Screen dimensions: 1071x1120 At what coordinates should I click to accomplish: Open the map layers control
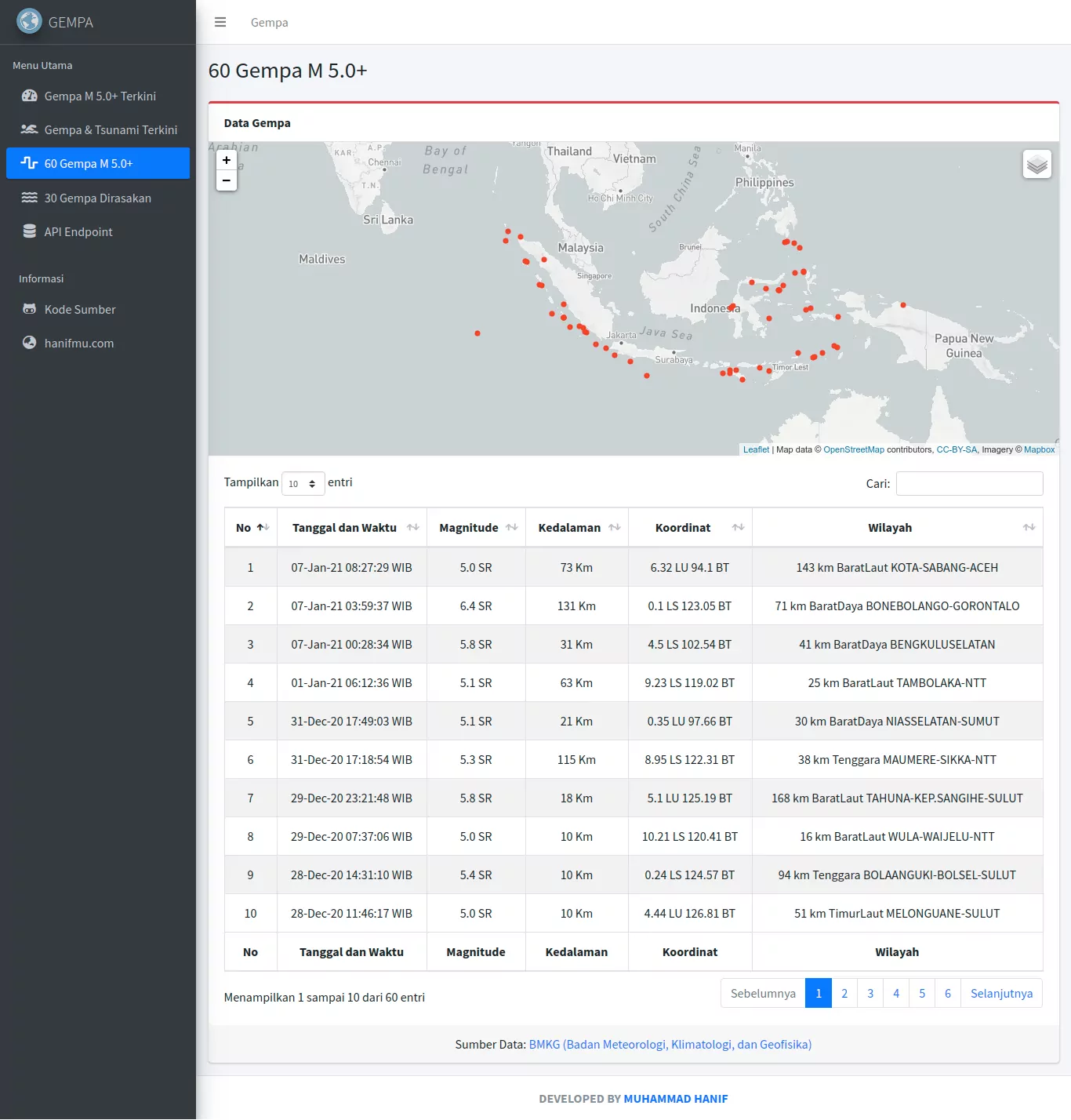coord(1037,165)
